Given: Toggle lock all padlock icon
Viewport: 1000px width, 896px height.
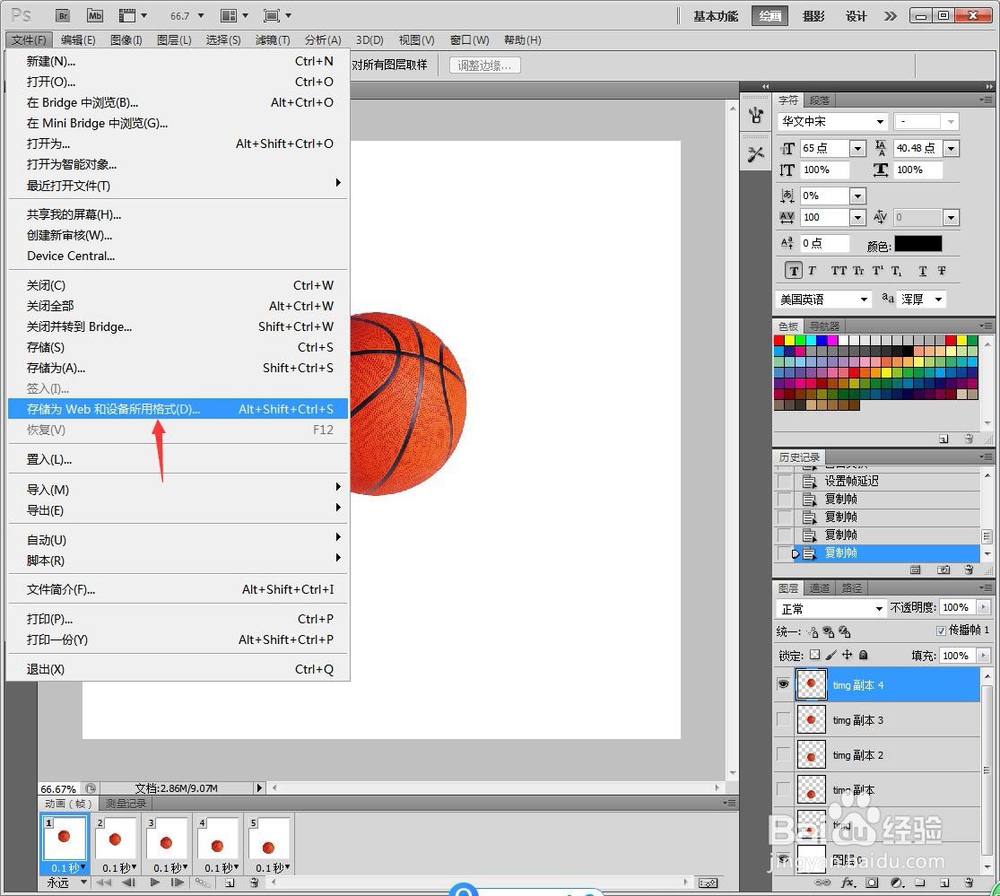Looking at the screenshot, I should (x=863, y=654).
